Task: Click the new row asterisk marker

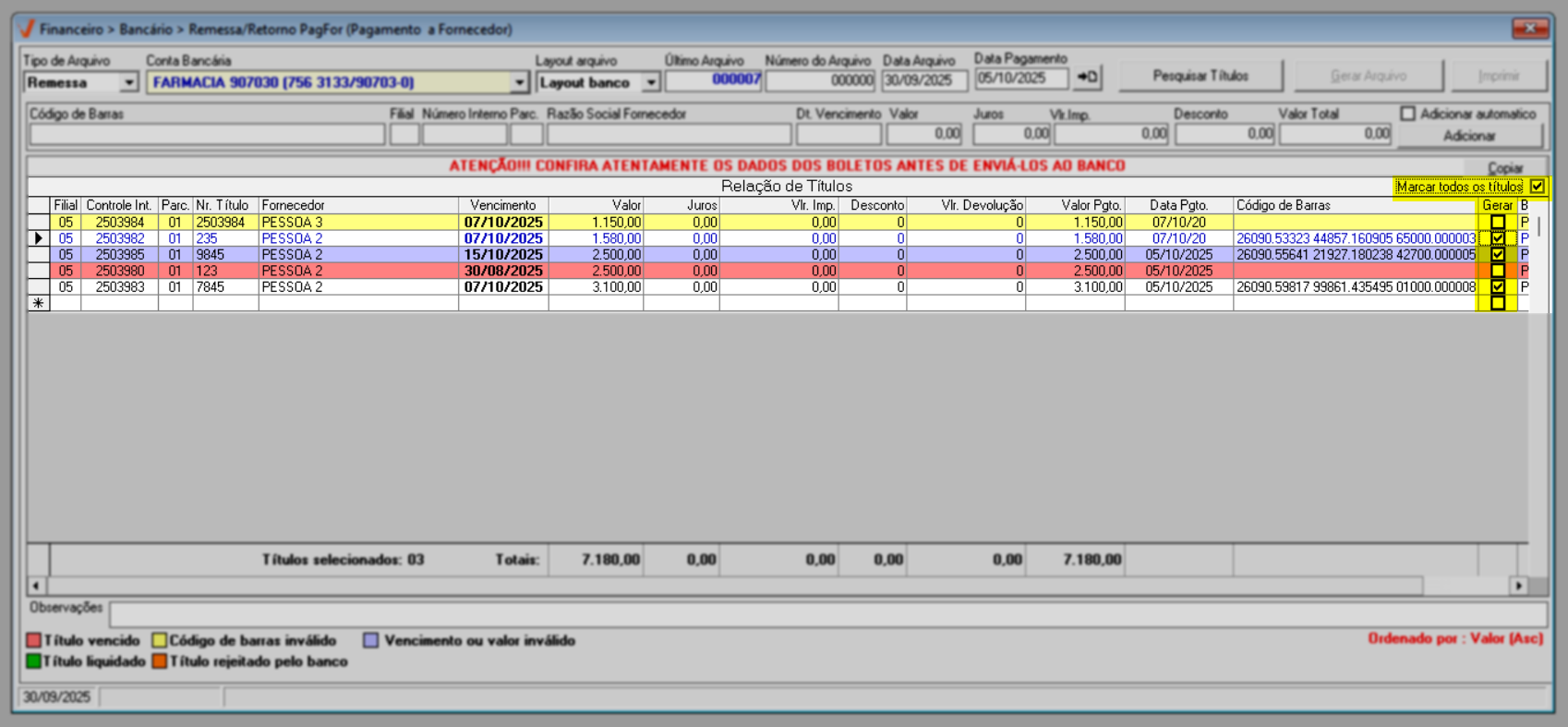Action: [x=38, y=303]
